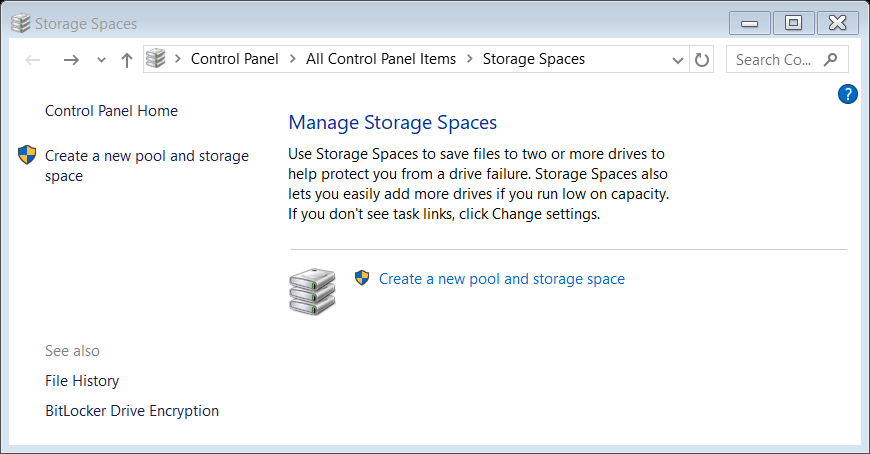
Task: Maximize the Storage Spaces window
Action: pos(793,23)
